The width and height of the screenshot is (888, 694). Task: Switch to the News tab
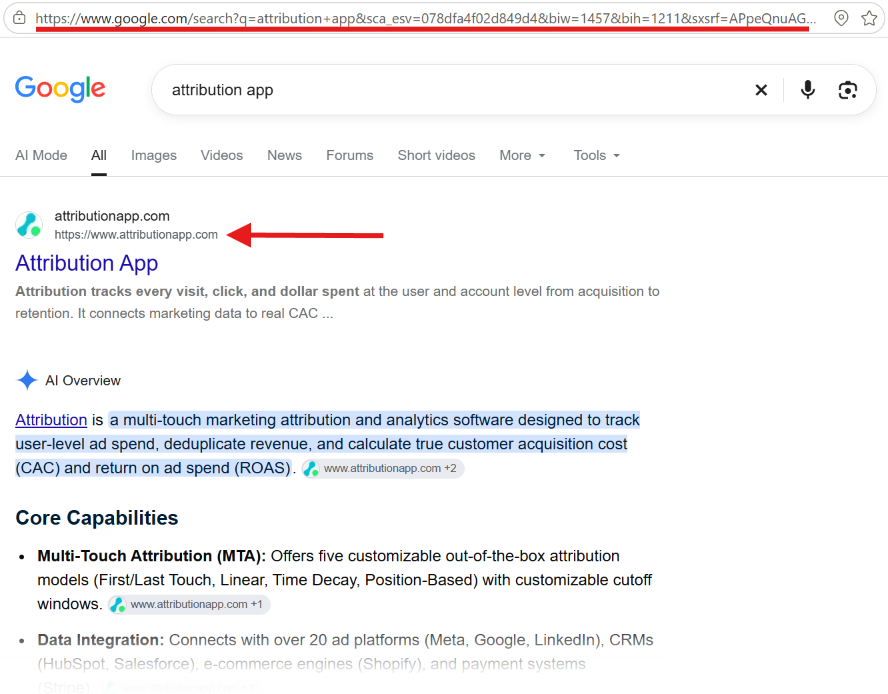point(284,155)
